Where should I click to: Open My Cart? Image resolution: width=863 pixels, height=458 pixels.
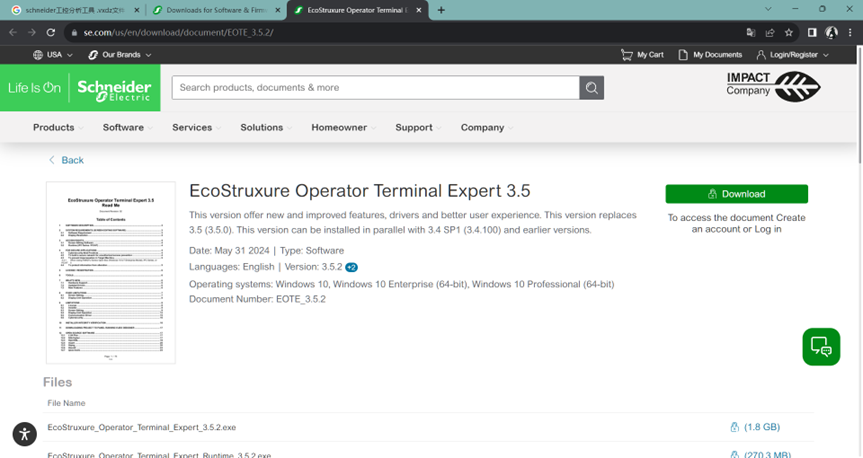(642, 54)
